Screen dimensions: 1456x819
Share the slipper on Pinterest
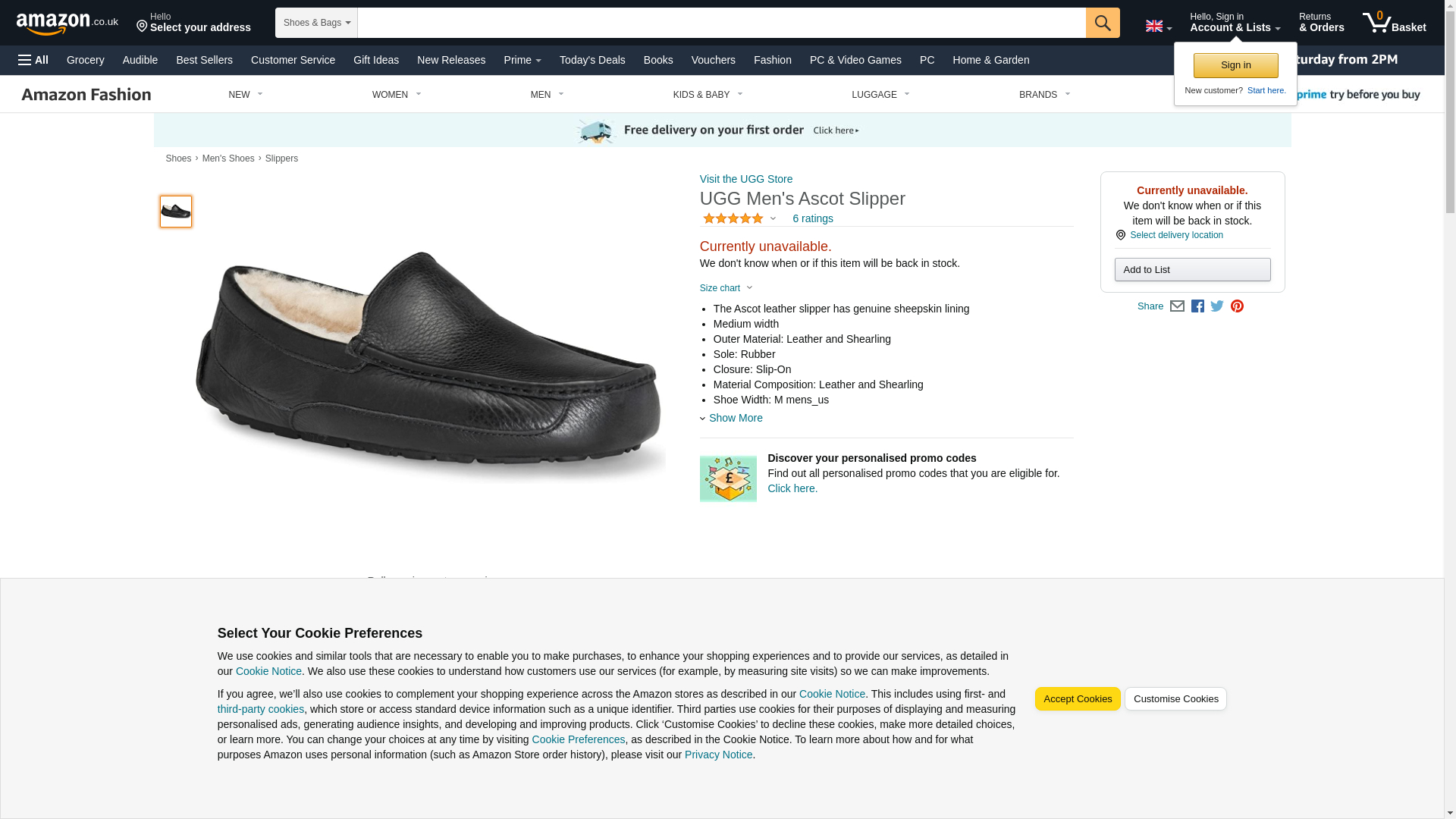(1237, 306)
